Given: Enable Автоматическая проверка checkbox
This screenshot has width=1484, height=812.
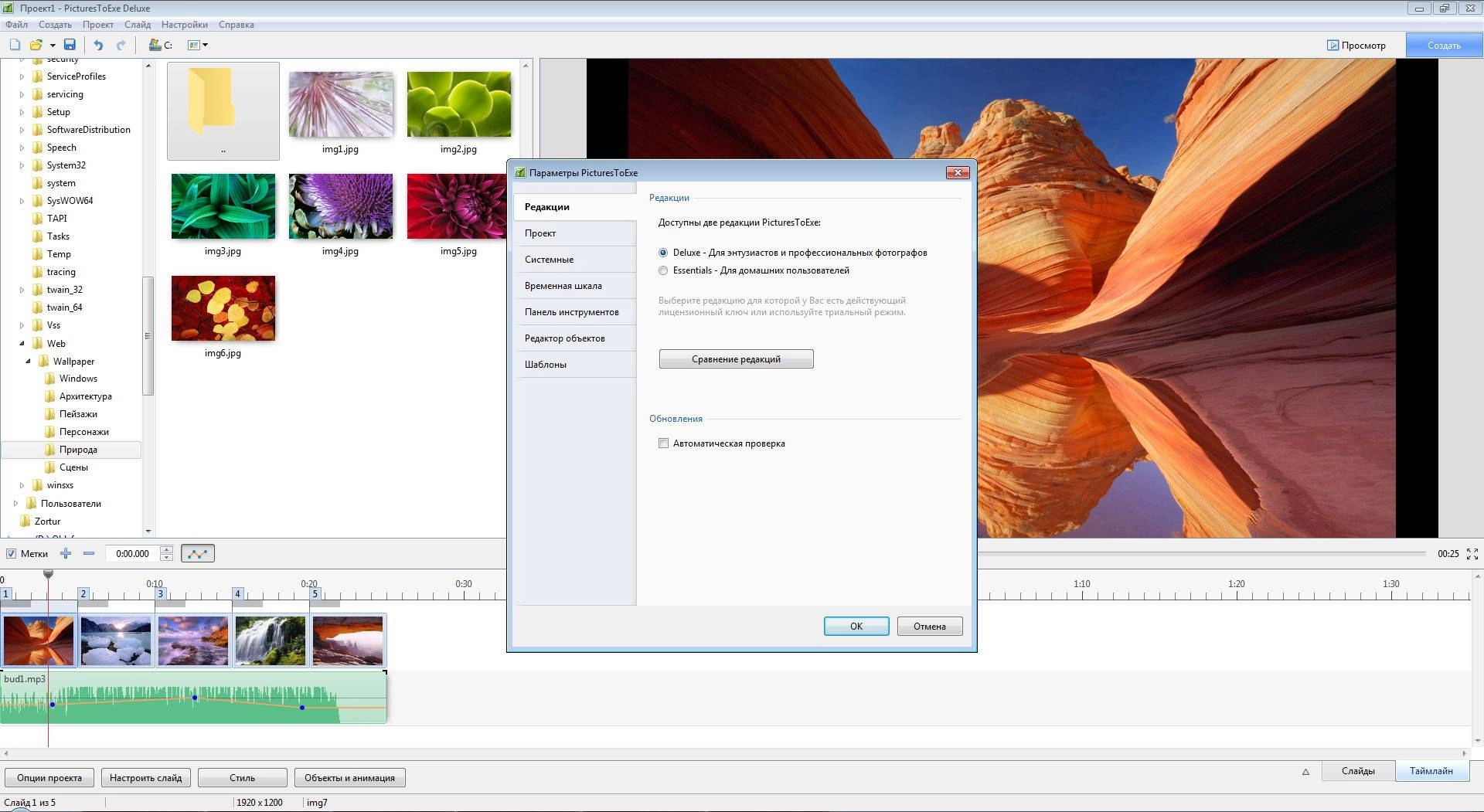Looking at the screenshot, I should (x=663, y=443).
